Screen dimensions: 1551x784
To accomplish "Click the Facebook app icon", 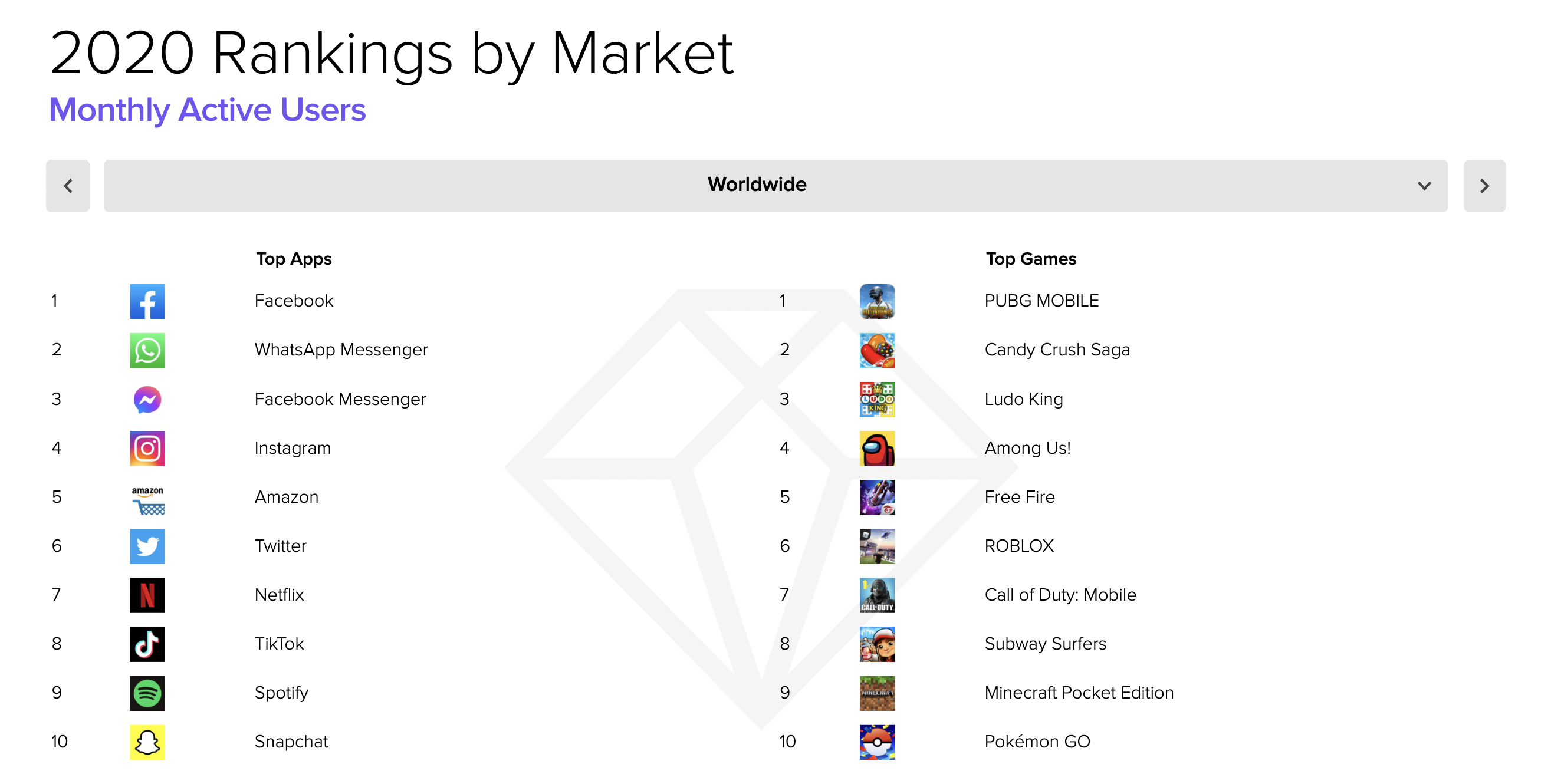I will point(147,301).
